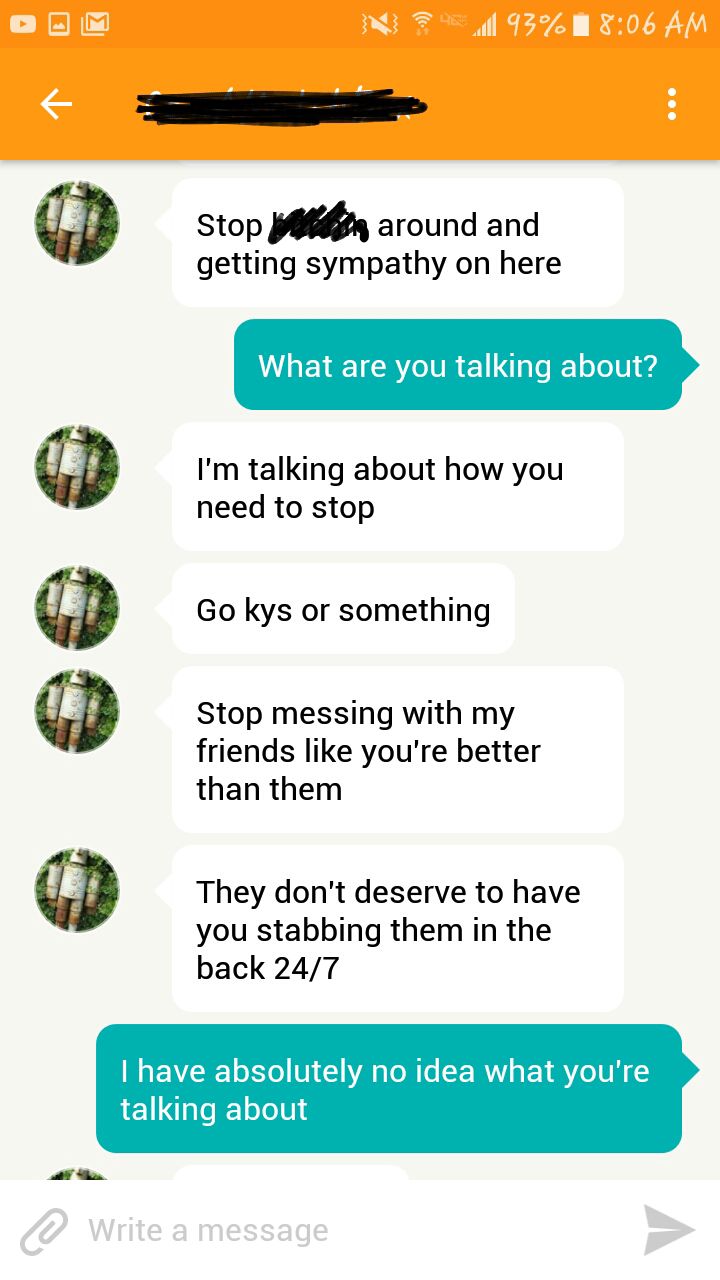Select the 'Go kys or something' message bubble

tap(343, 609)
